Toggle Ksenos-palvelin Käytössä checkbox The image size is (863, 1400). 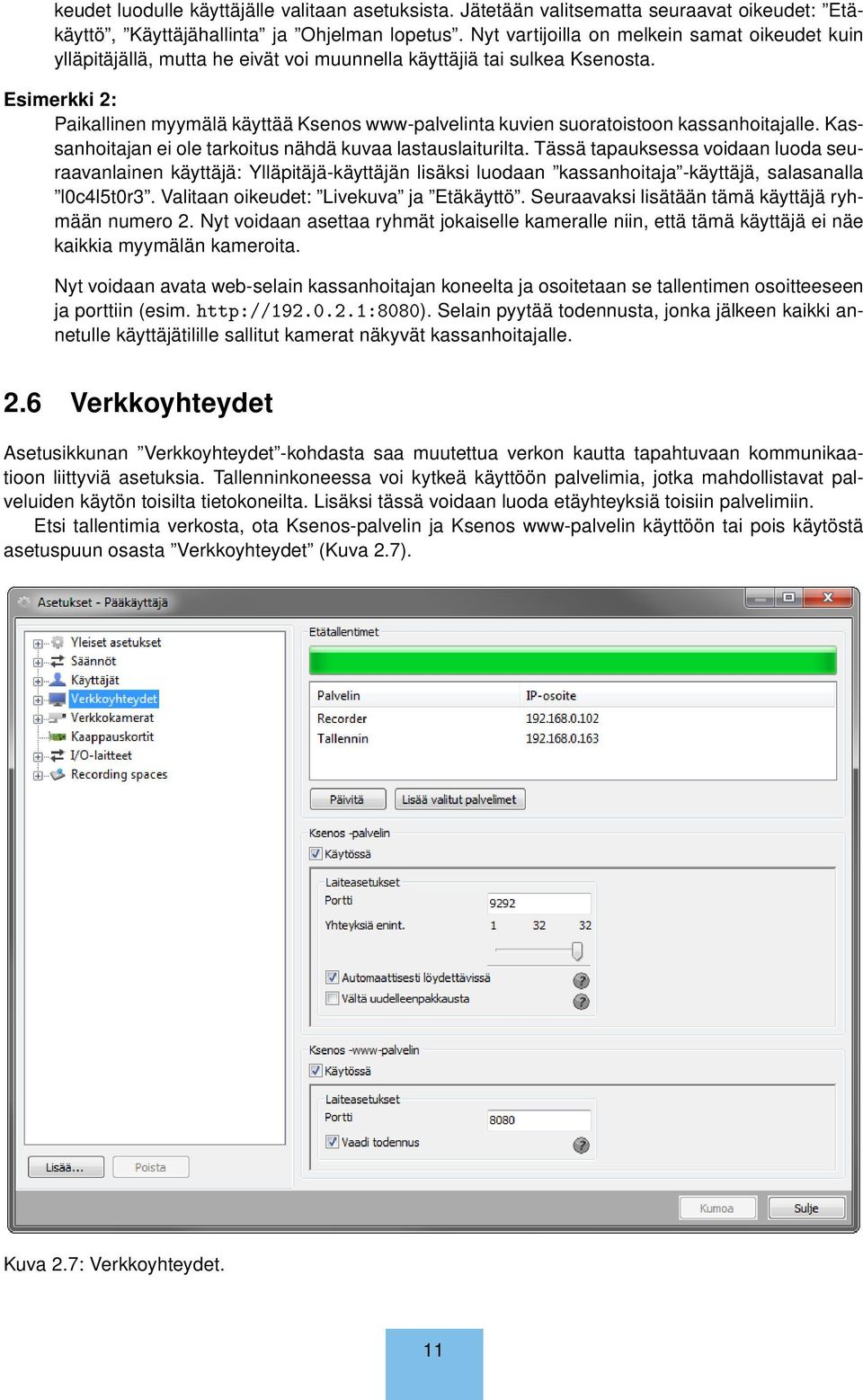[316, 853]
